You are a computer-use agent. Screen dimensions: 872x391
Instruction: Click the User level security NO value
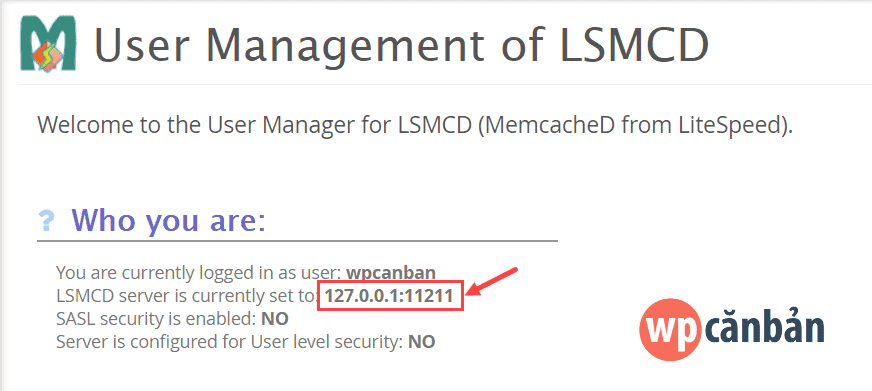coord(422,341)
